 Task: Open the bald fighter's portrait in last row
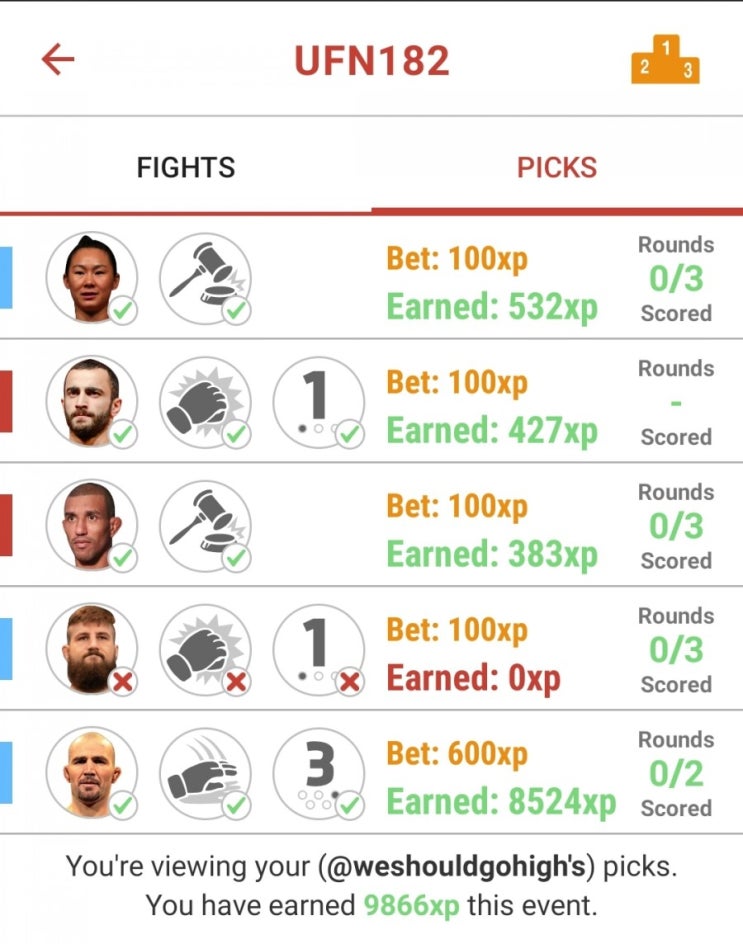(x=92, y=774)
